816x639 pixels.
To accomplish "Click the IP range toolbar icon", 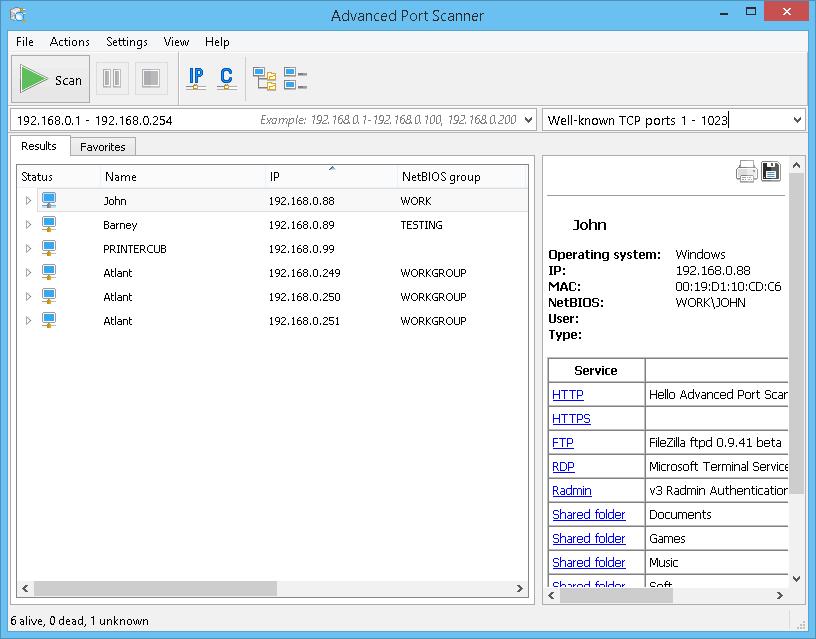I will [196, 79].
